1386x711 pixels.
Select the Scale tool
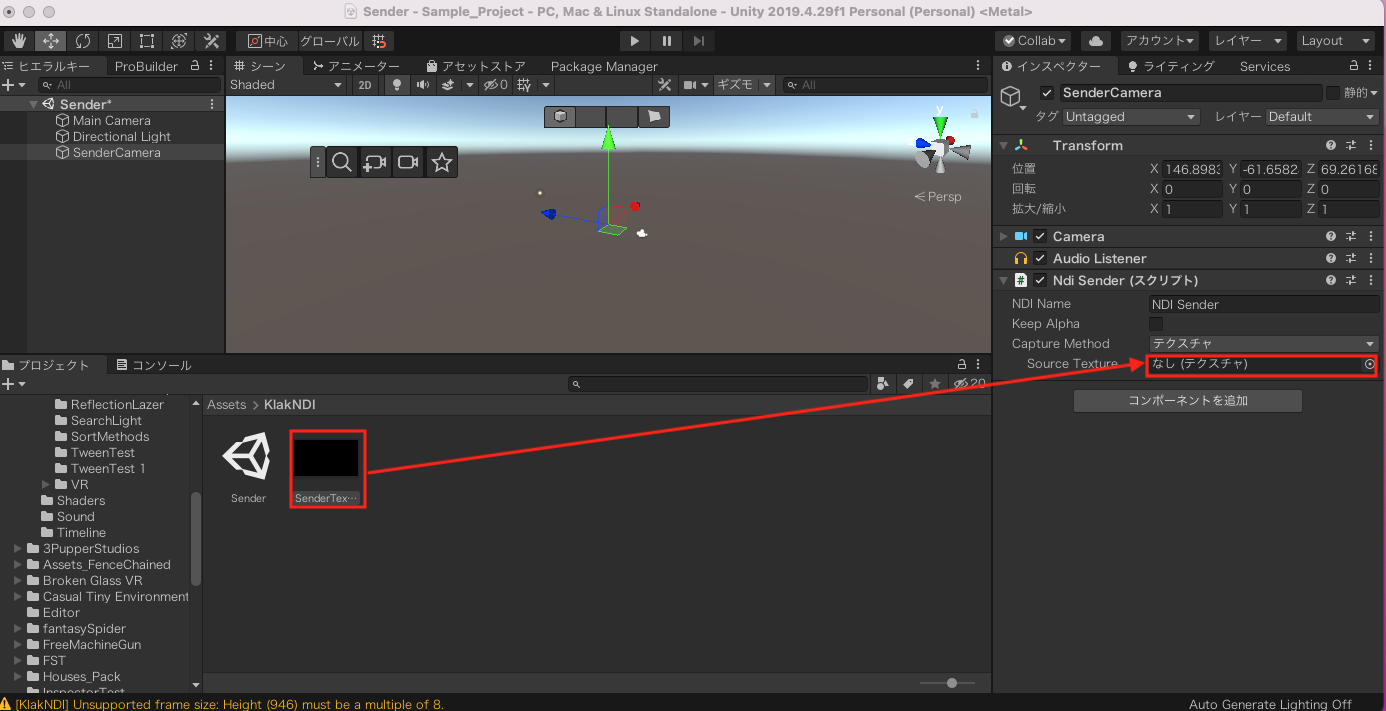(x=115, y=41)
